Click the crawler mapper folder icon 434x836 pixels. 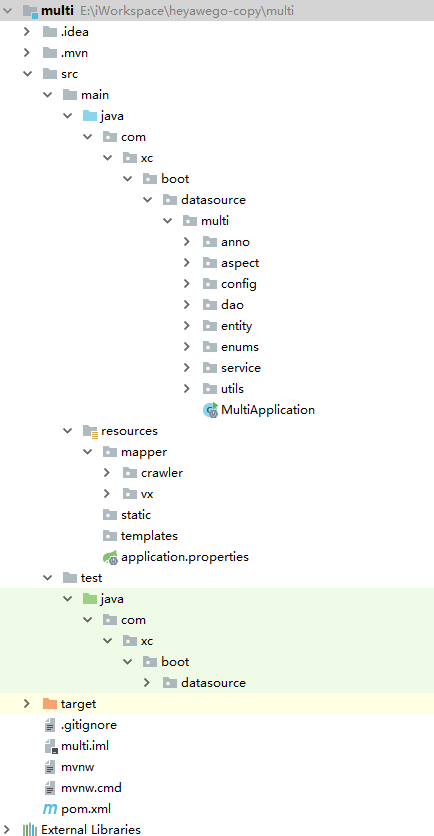[x=130, y=473]
